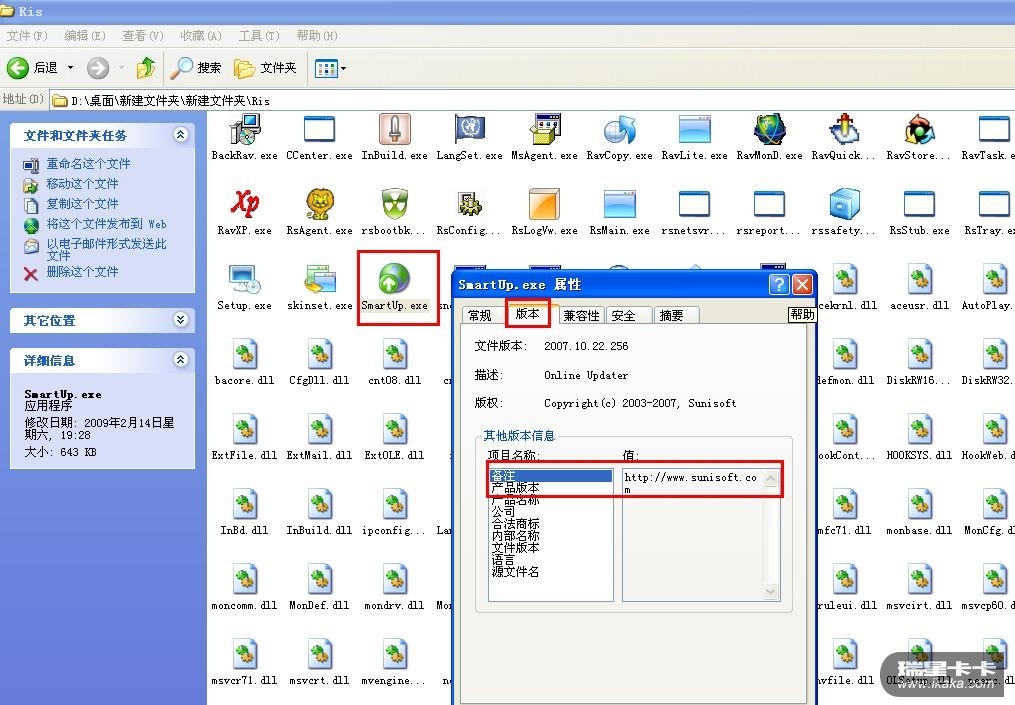1015x705 pixels.
Task: Click the dialog title bar help button
Action: click(x=779, y=284)
